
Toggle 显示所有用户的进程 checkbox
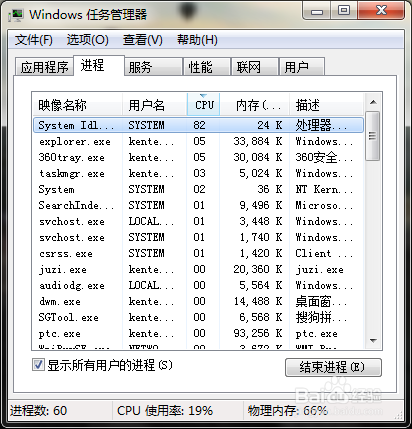point(38,365)
